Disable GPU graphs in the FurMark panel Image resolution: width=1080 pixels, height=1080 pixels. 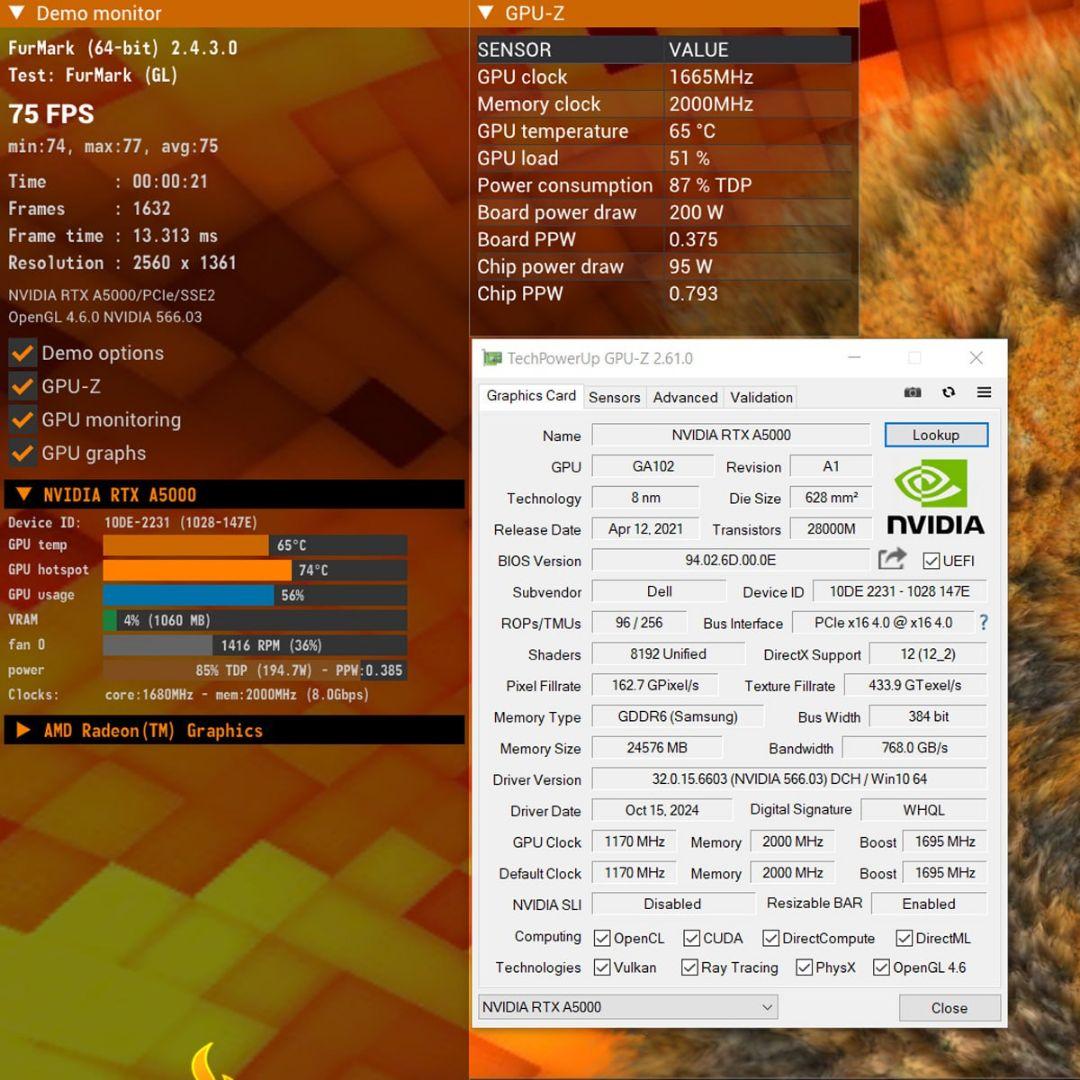(x=22, y=453)
